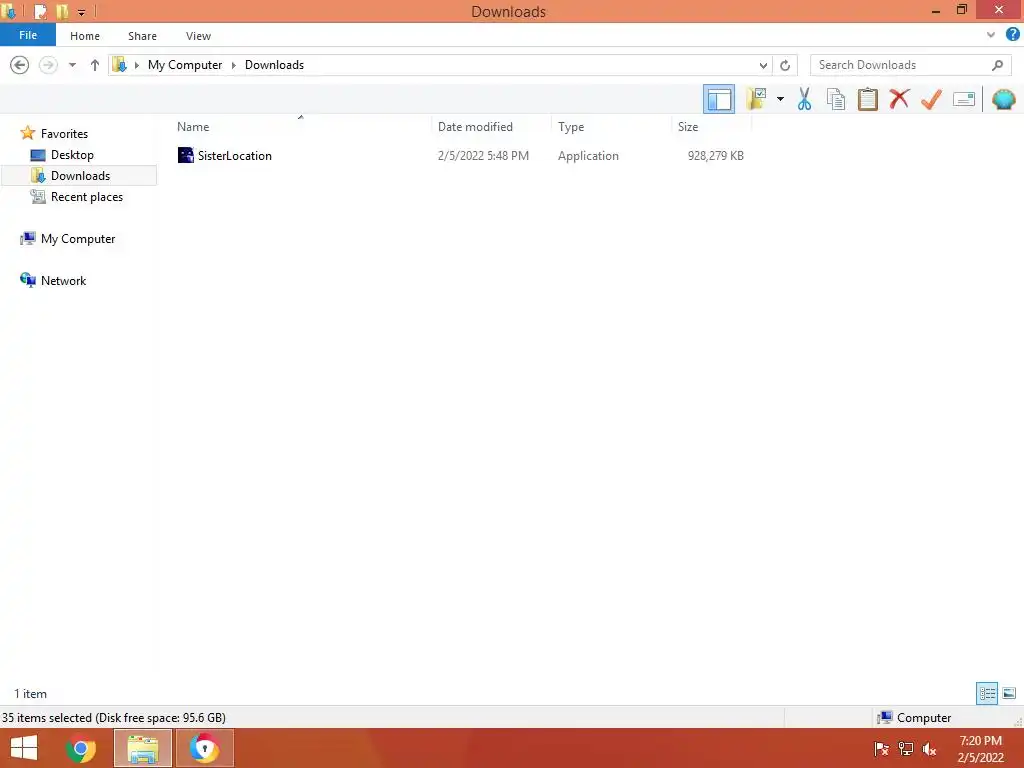Click the Cut scissors icon
1024x768 pixels.
(x=804, y=99)
